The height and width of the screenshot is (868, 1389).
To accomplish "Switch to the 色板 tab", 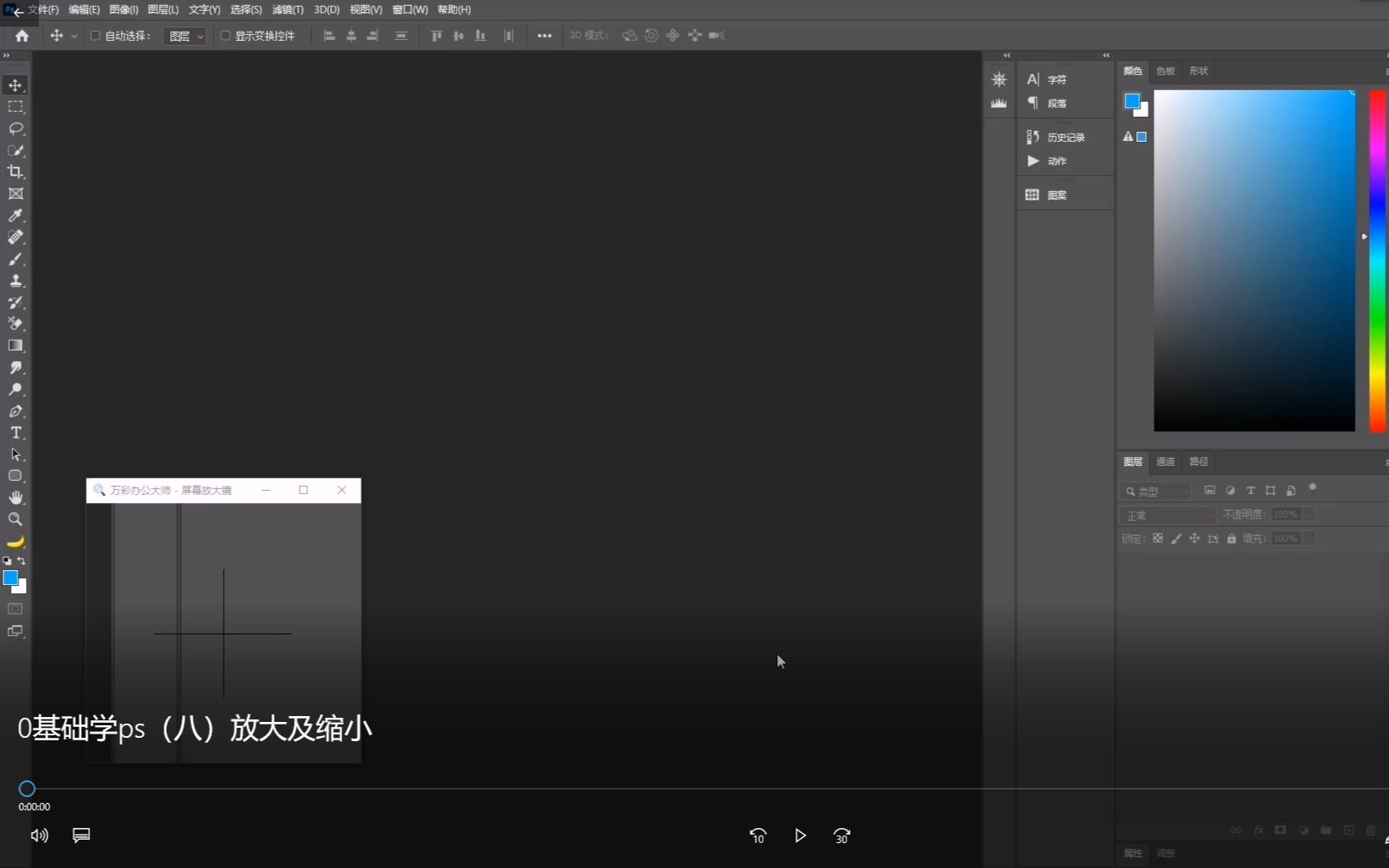I will [1165, 71].
